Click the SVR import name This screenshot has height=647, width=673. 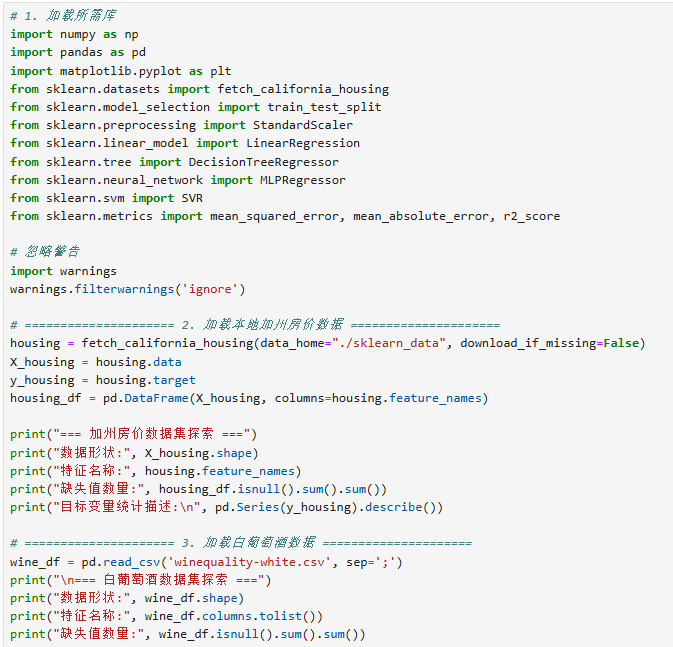(192, 198)
